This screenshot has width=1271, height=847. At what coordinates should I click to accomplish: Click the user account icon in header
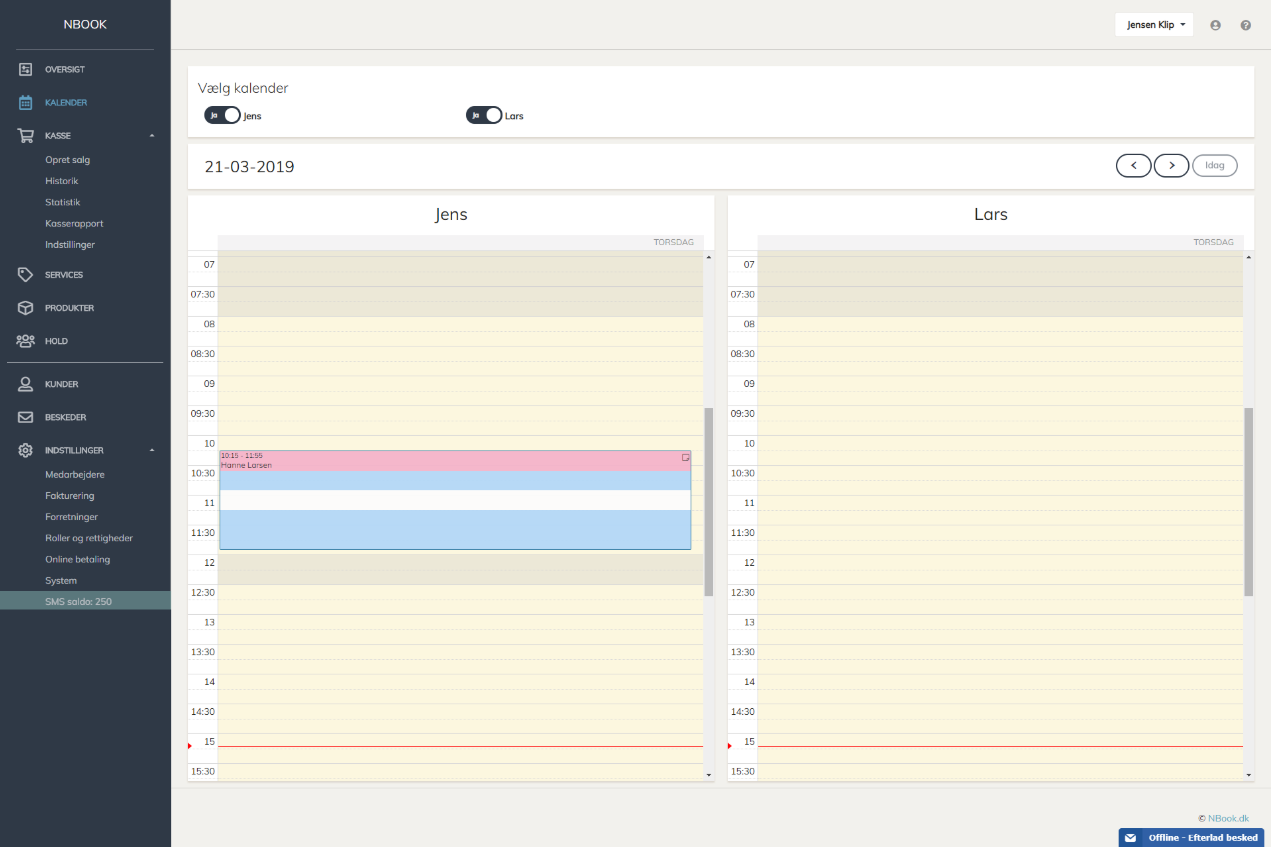[1215, 25]
